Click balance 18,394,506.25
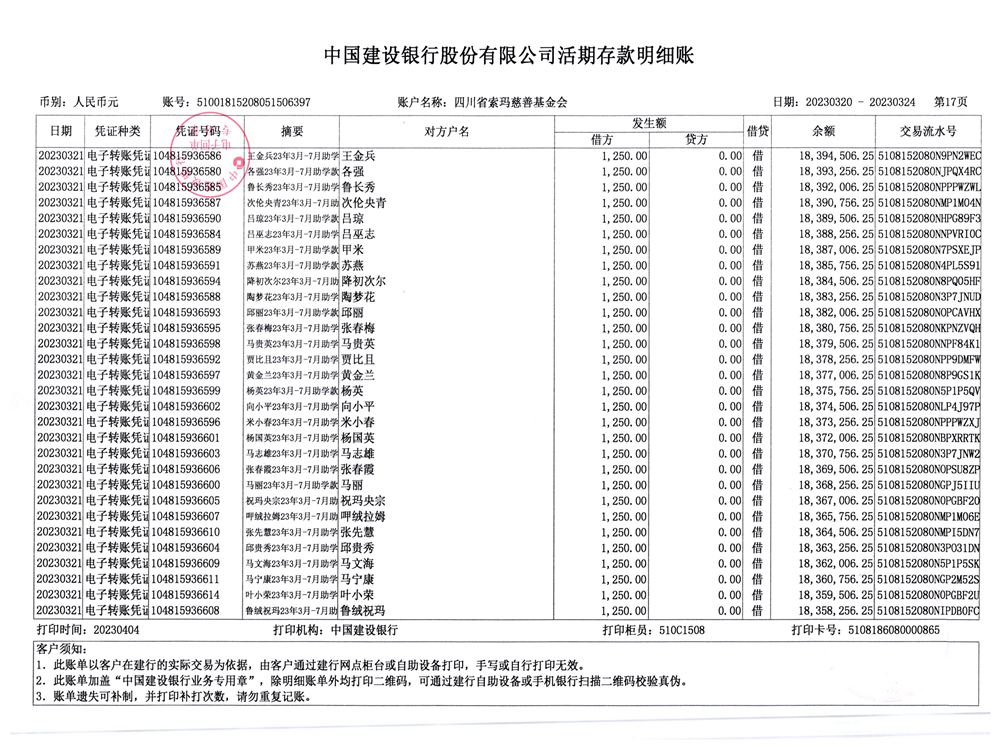This screenshot has width=1000, height=750. [x=836, y=156]
